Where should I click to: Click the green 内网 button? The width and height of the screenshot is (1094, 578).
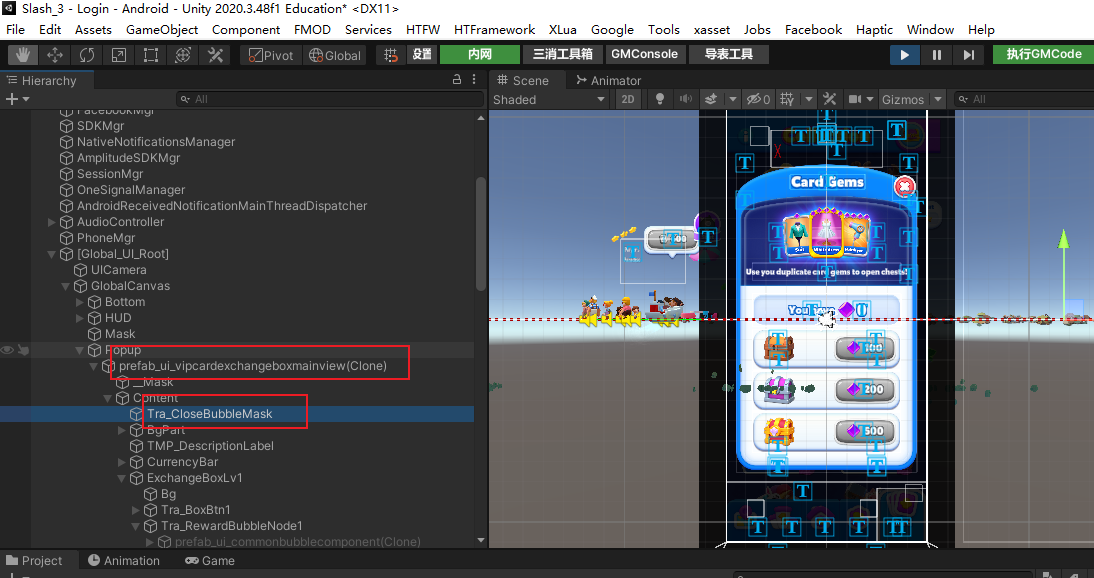tap(480, 54)
